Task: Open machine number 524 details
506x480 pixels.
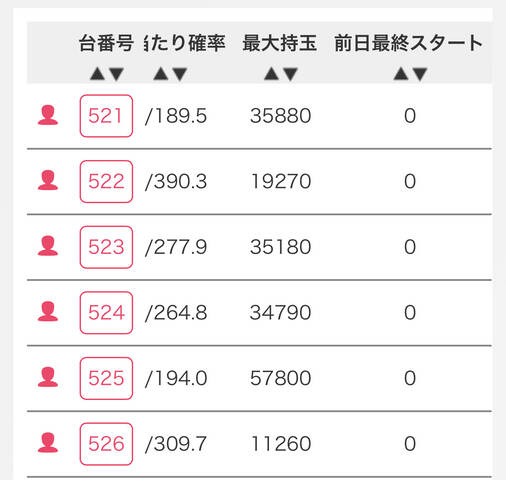Action: click(x=106, y=313)
